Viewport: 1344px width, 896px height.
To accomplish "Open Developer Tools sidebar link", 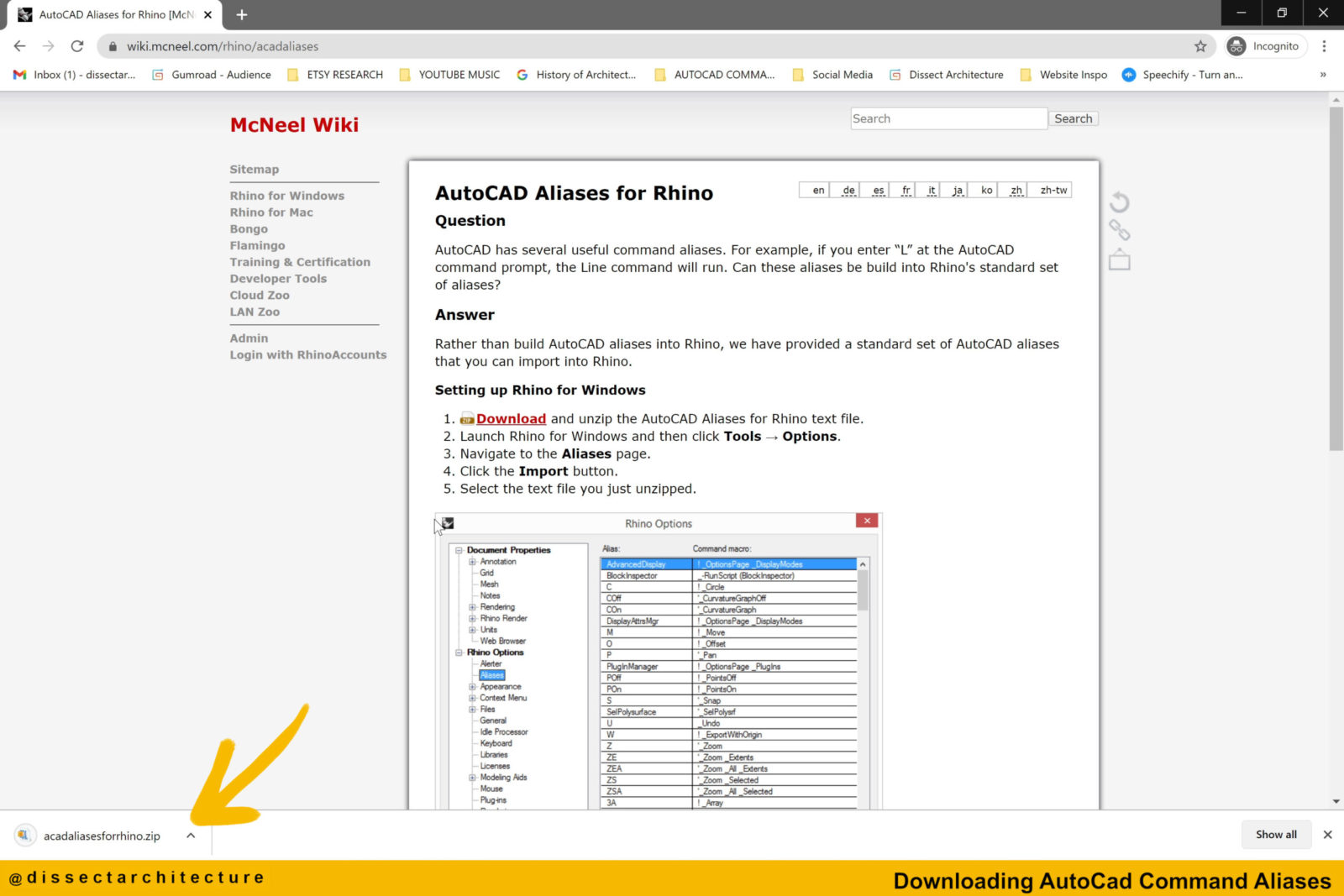I will (x=278, y=279).
